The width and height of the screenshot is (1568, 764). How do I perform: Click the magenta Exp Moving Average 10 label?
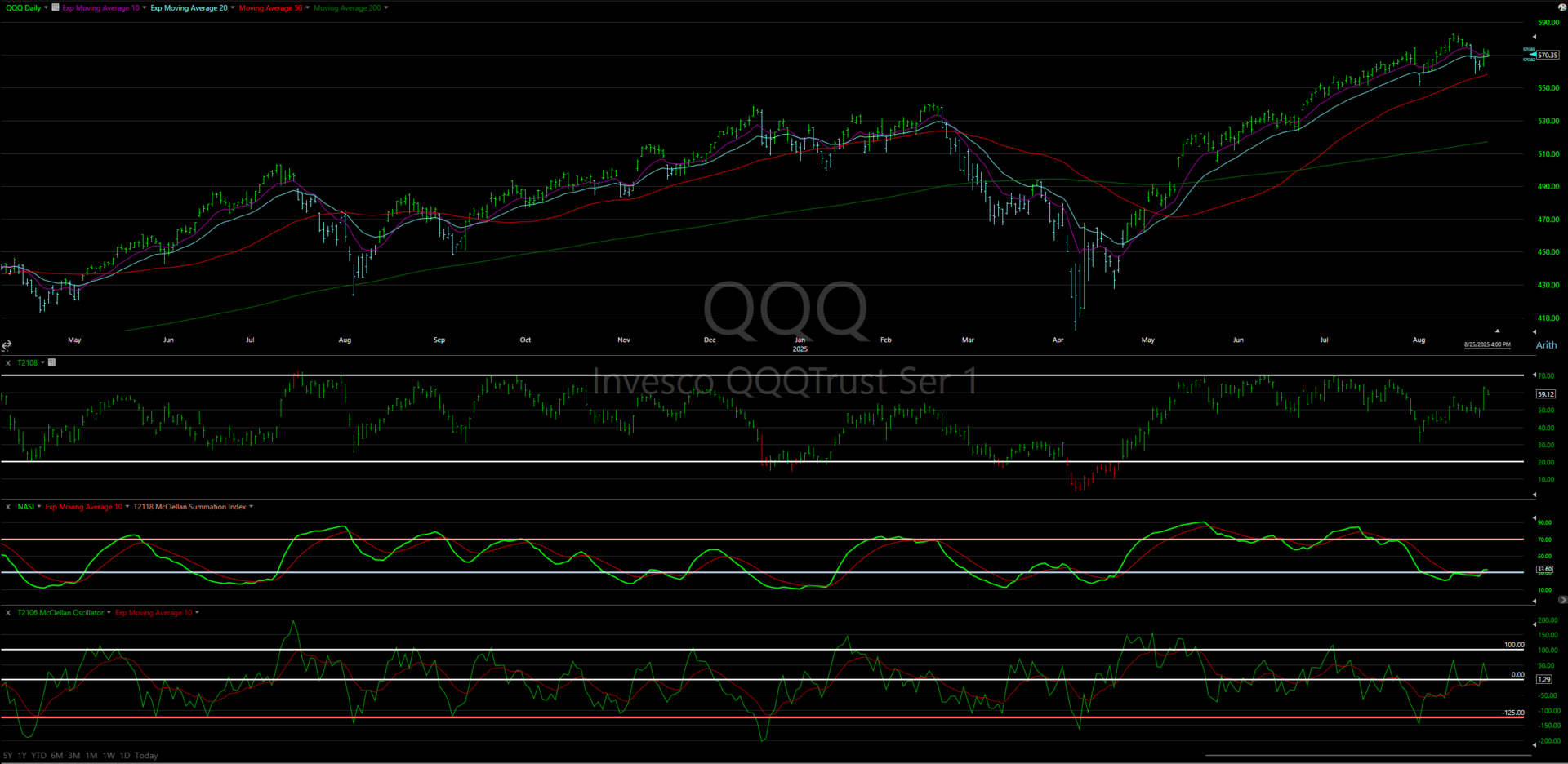101,8
